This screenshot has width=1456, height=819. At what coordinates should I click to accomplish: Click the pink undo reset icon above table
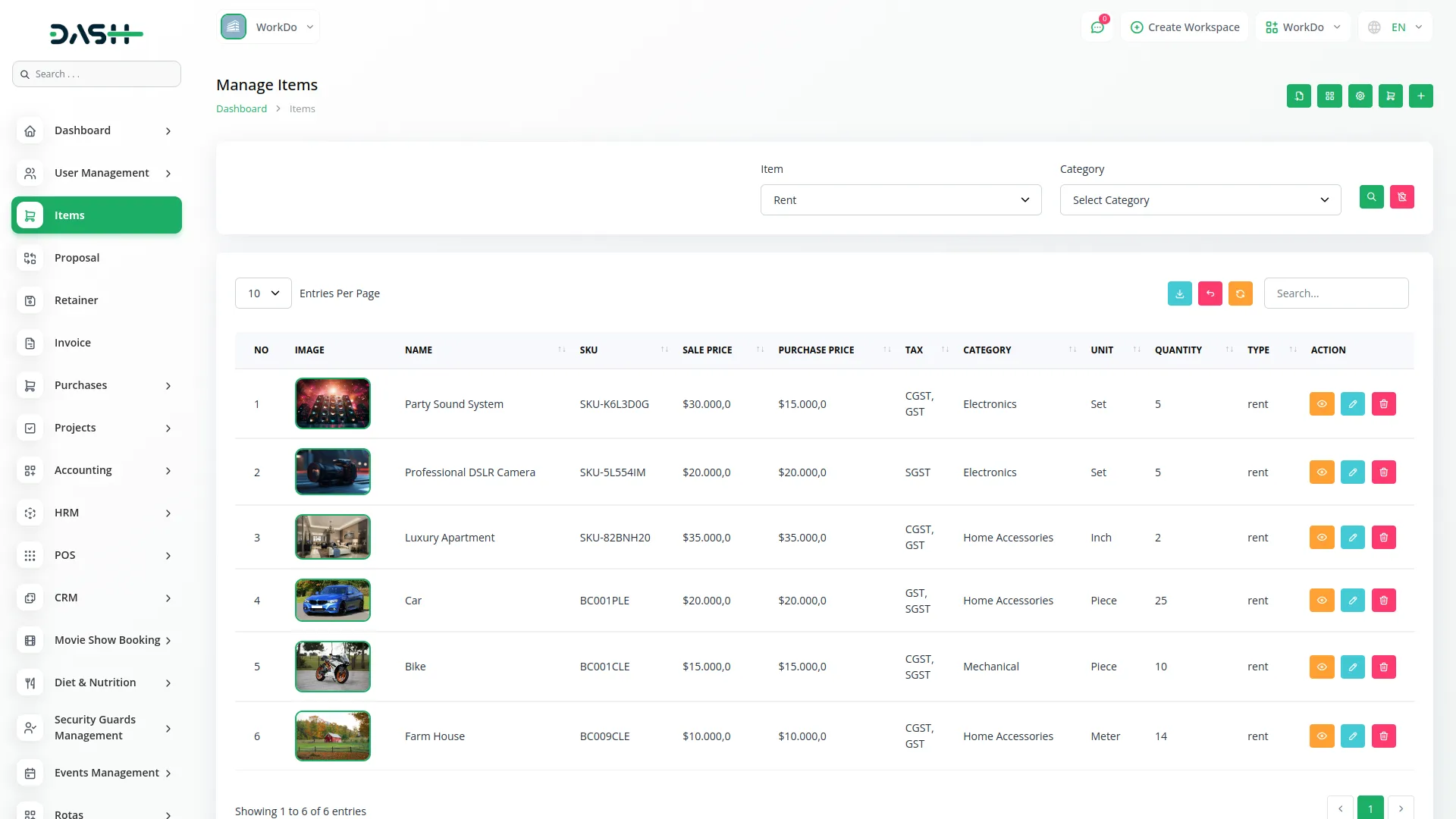1210,293
